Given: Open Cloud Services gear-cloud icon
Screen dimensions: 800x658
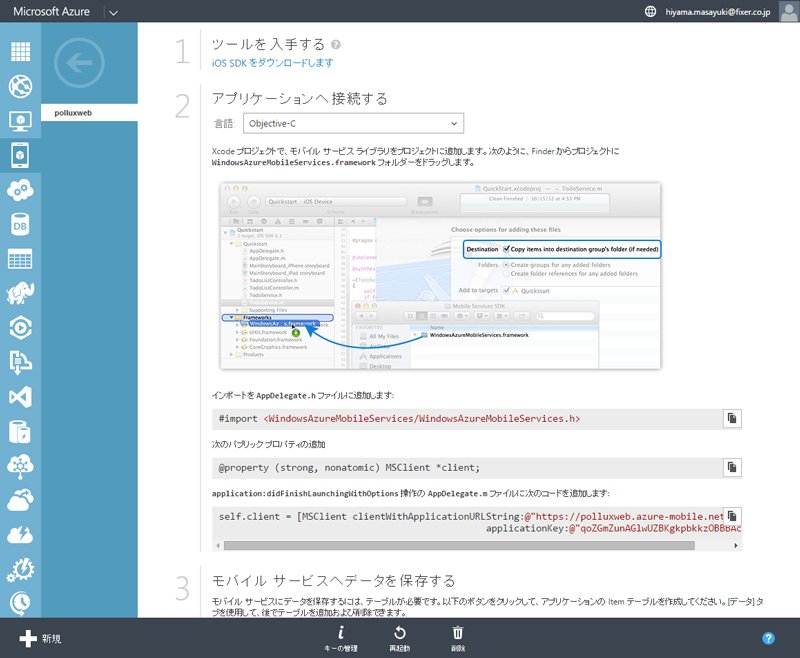Looking at the screenshot, I should (x=20, y=190).
